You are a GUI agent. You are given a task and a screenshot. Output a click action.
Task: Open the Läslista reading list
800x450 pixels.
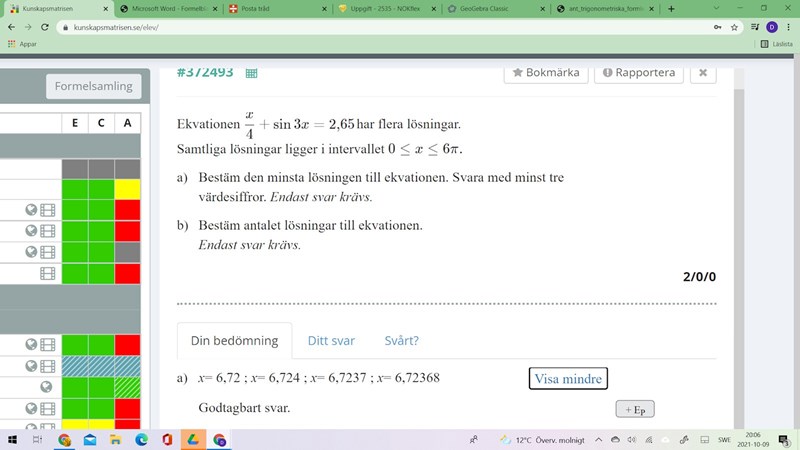[x=776, y=44]
